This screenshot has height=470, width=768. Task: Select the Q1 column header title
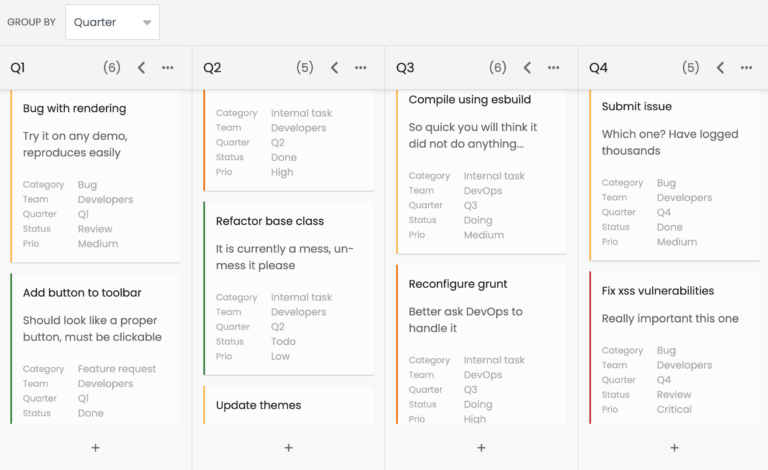(x=18, y=68)
